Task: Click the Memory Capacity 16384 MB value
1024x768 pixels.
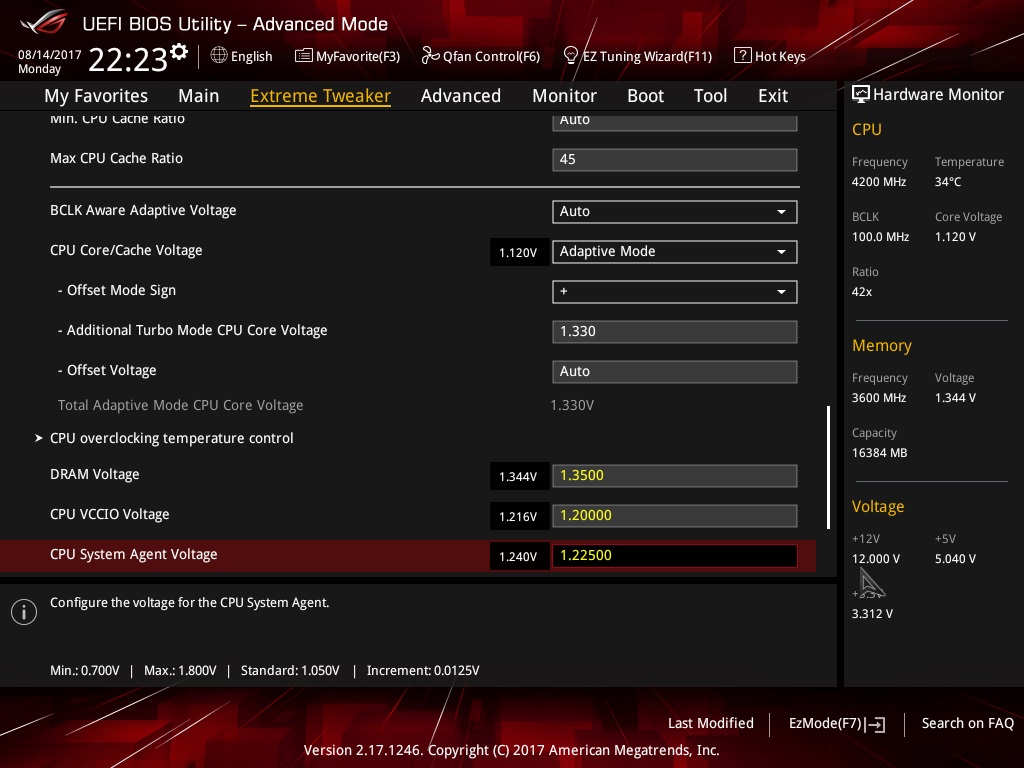Action: (879, 453)
